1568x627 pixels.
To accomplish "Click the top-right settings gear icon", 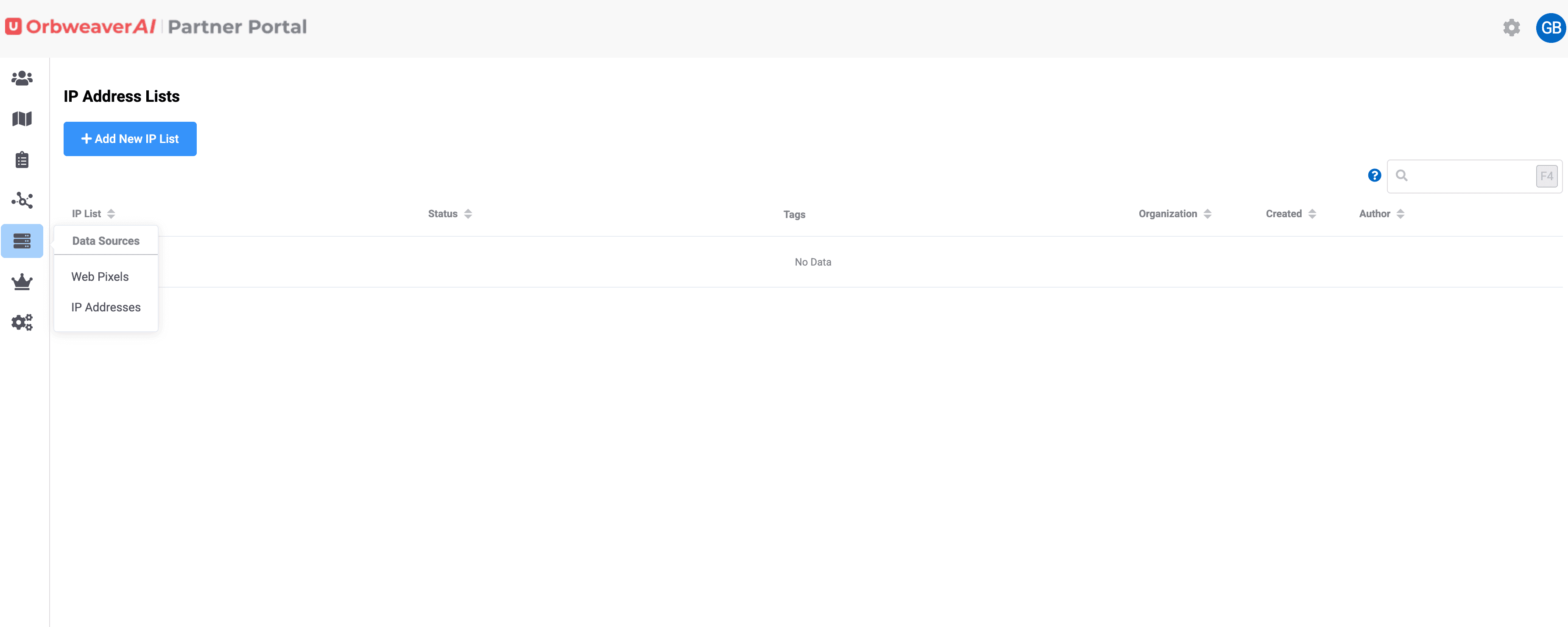I will tap(1511, 28).
